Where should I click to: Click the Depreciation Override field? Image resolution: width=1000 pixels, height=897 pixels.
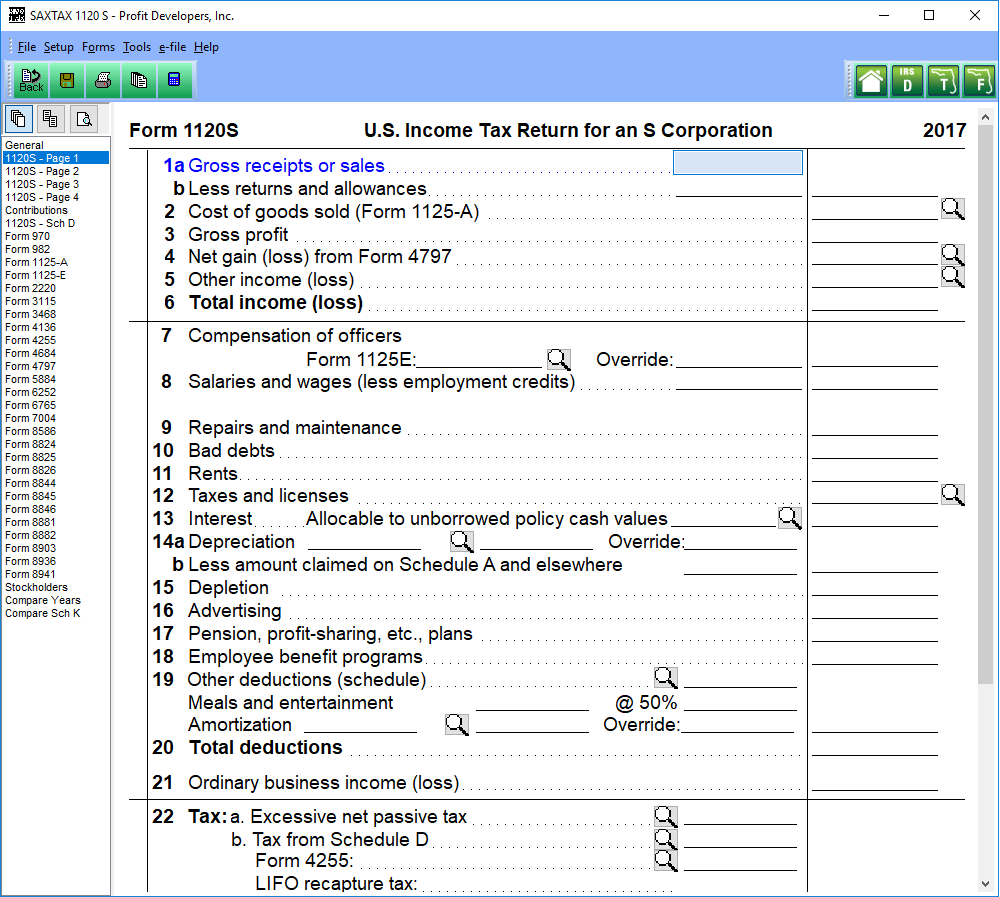[740, 541]
